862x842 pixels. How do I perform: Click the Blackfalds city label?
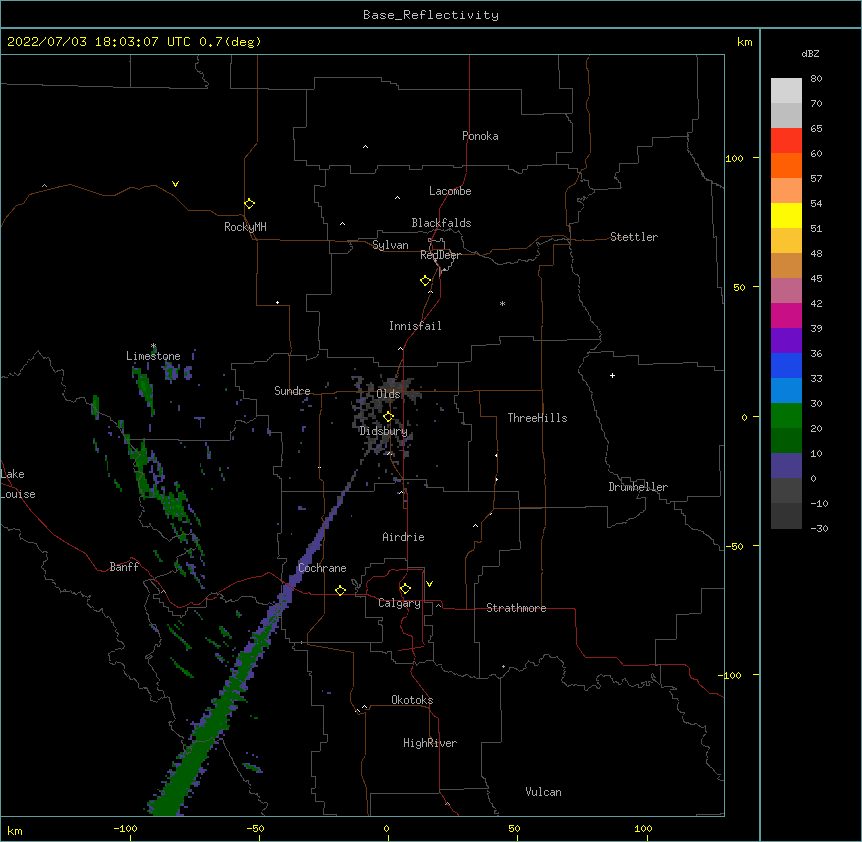coord(441,223)
